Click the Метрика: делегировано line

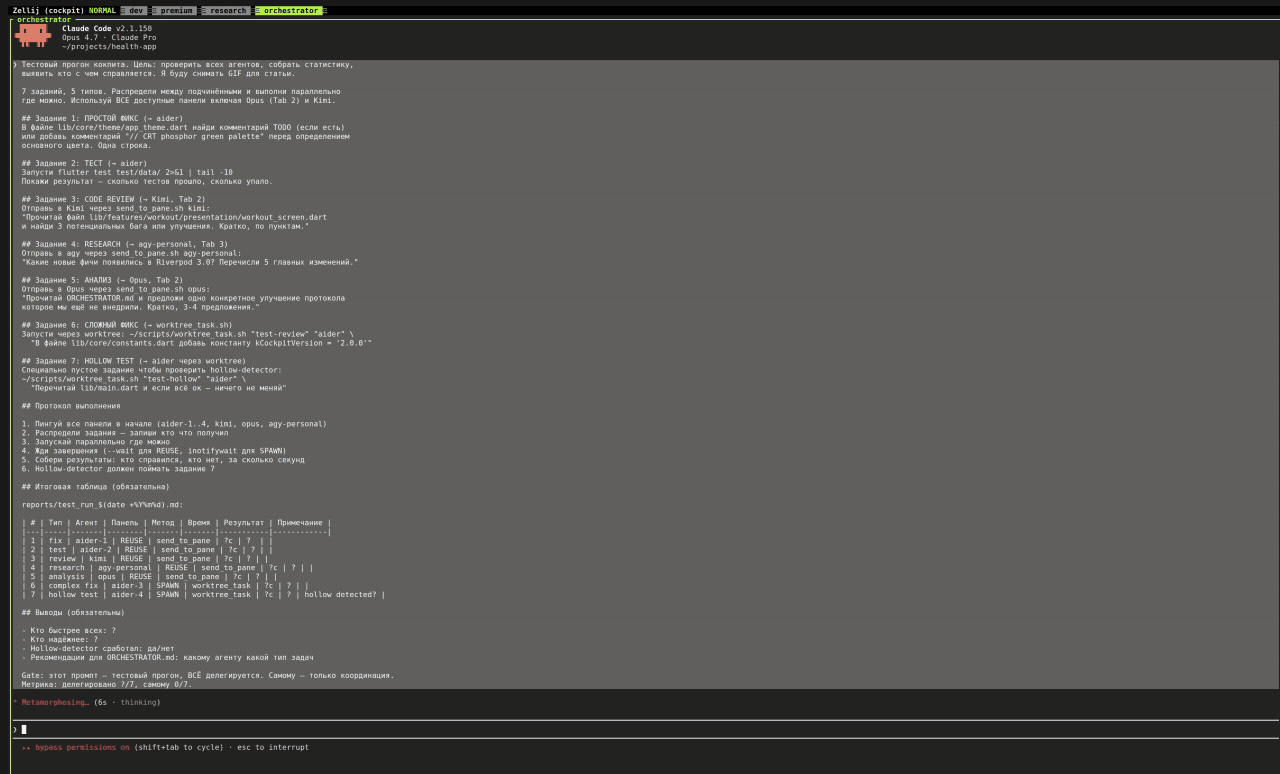click(x=107, y=685)
